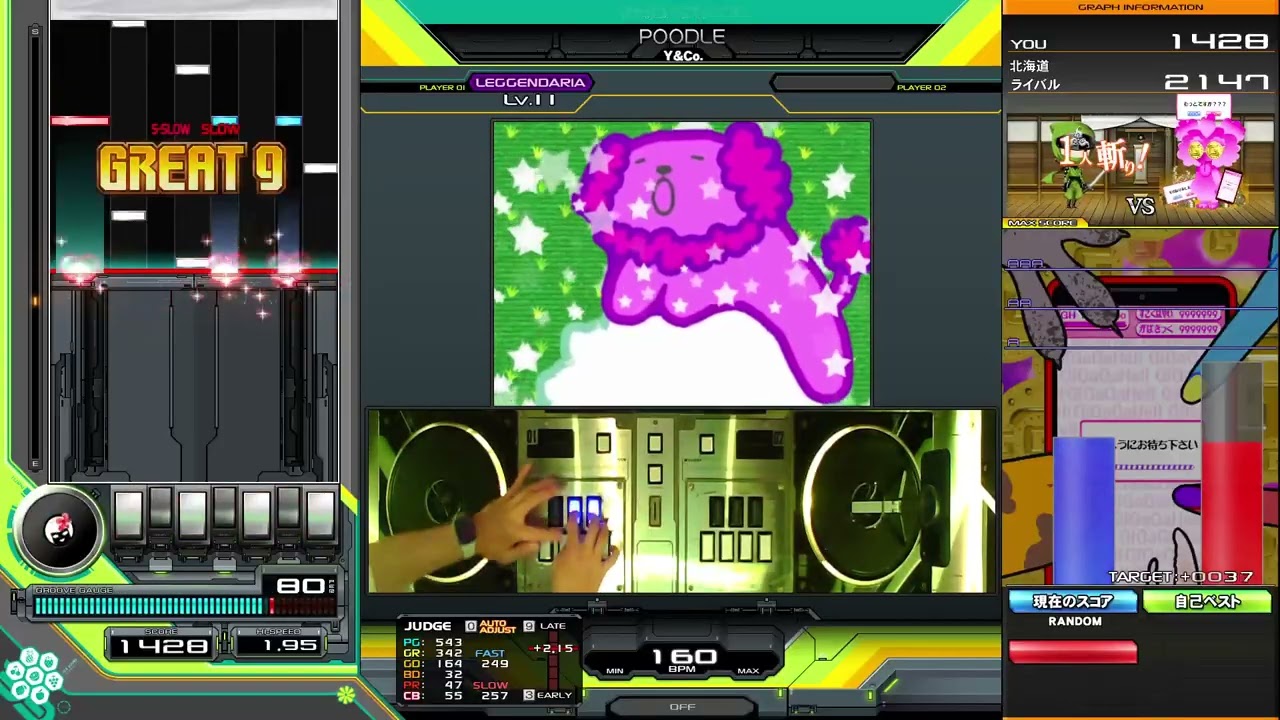This screenshot has height=720, width=1280.
Task: Click the TARGET:+0037 readout
Action: click(x=1181, y=577)
